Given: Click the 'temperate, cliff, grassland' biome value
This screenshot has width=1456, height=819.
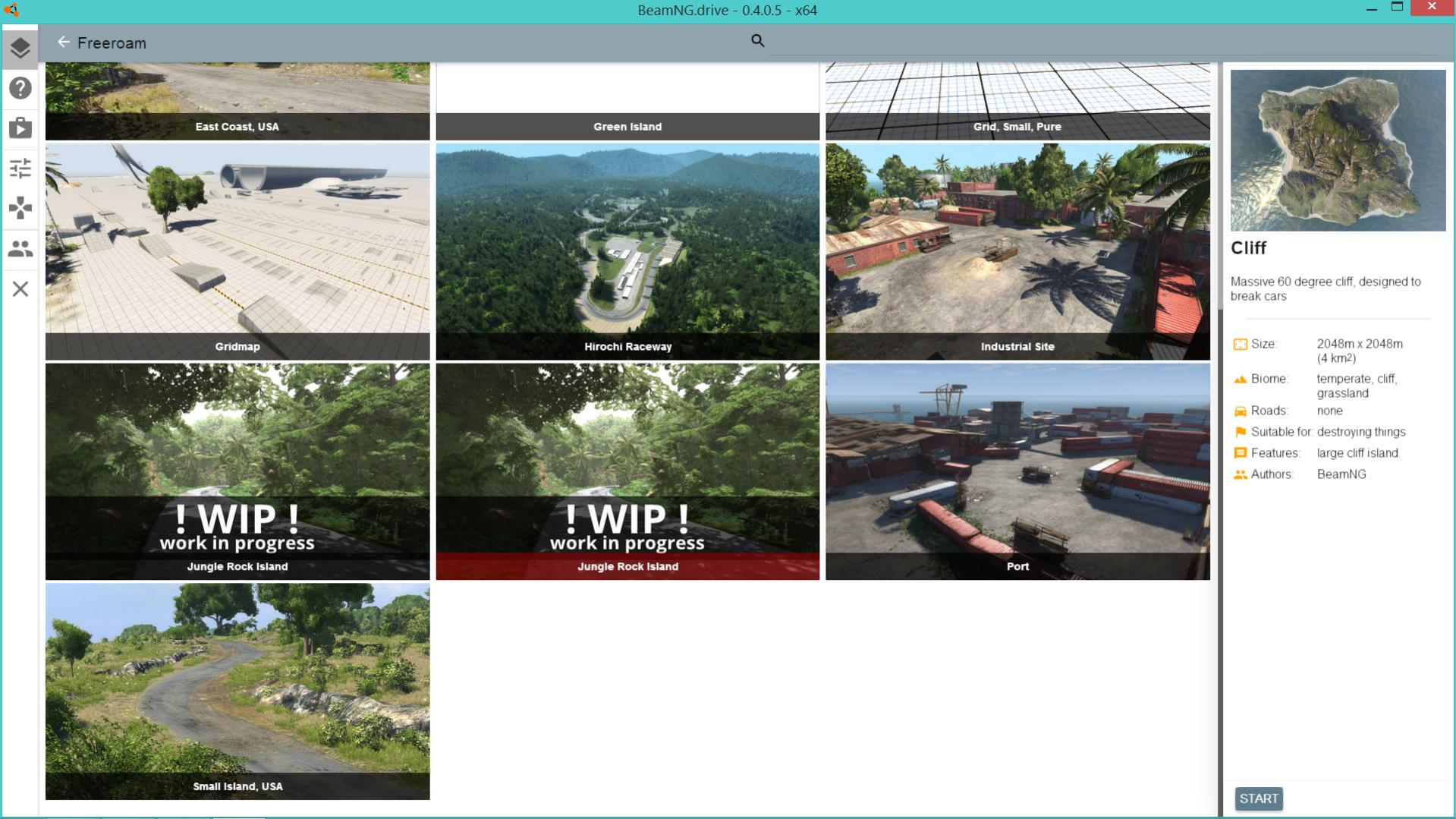Looking at the screenshot, I should tap(1357, 386).
